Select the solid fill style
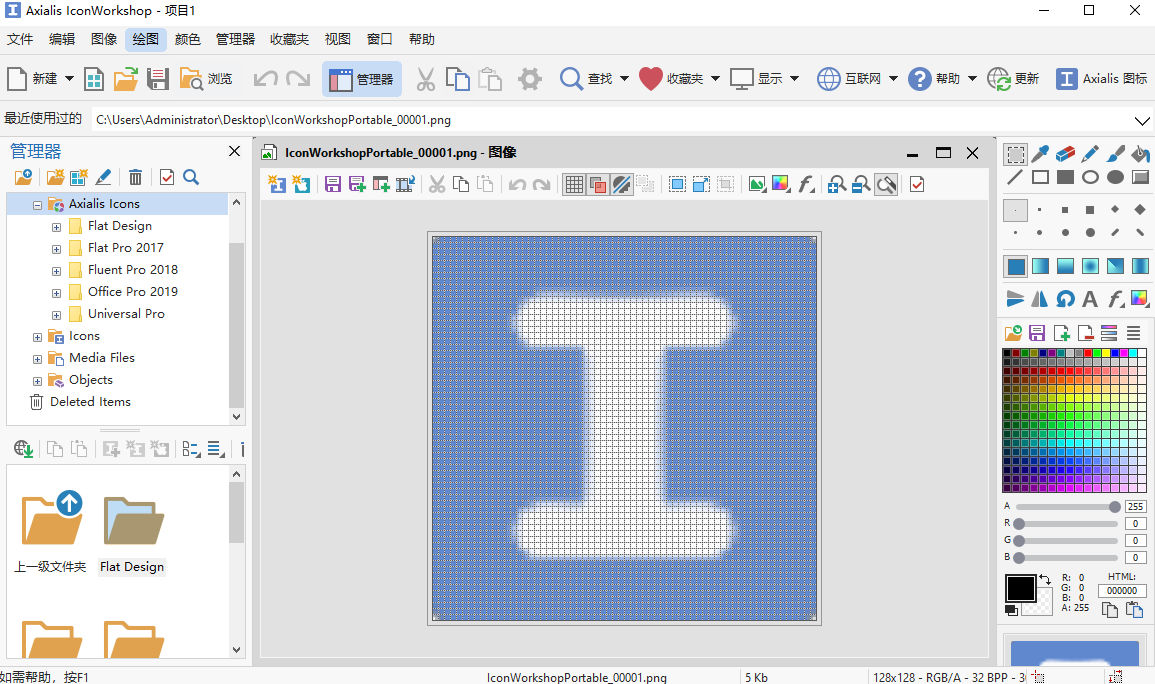The height and width of the screenshot is (684, 1155). [1016, 266]
